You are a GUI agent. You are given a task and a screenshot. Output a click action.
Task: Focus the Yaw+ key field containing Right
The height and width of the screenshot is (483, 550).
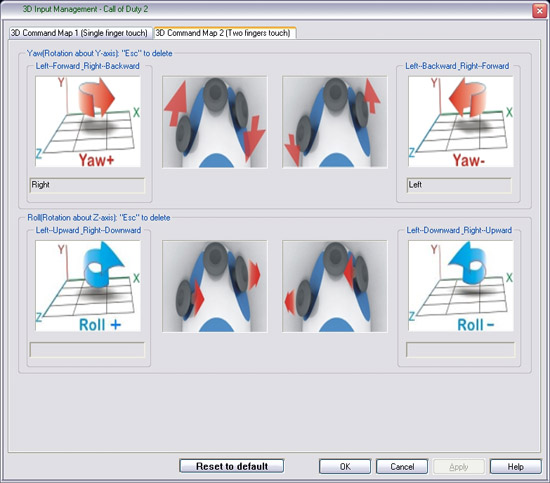tap(87, 185)
